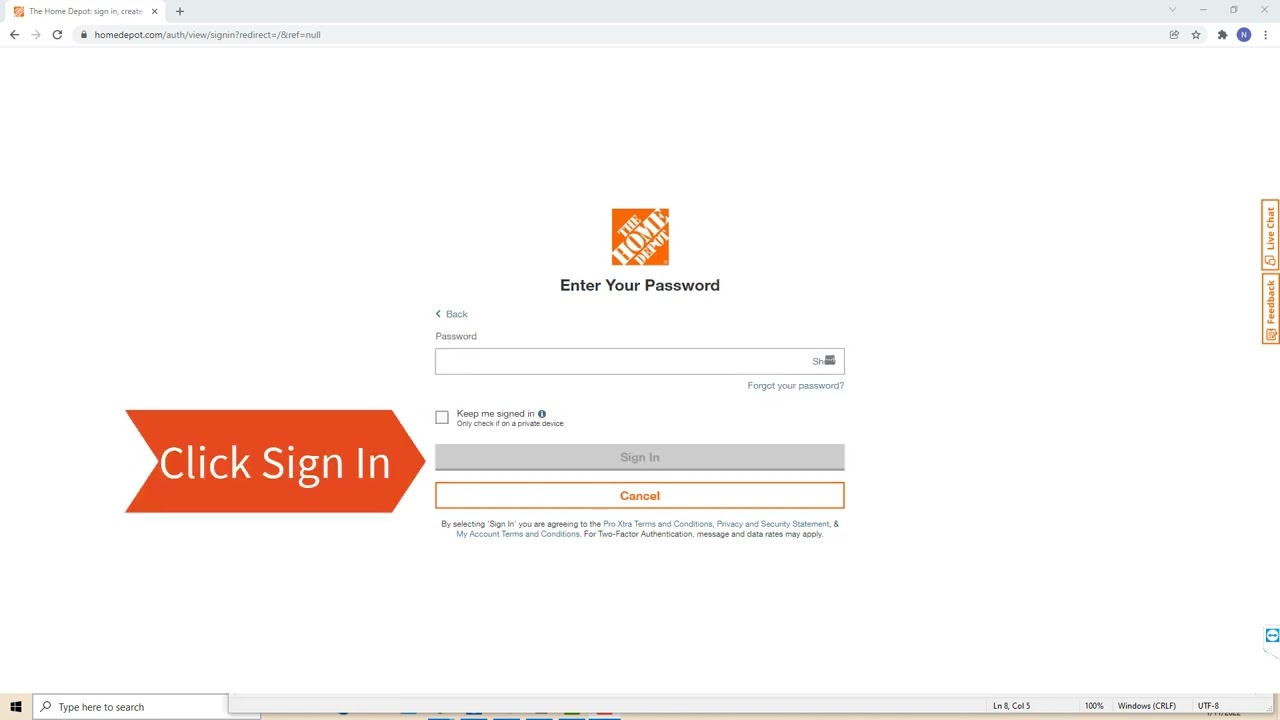The height and width of the screenshot is (720, 1280).
Task: Open the Feedback side tab
Action: (x=1271, y=308)
